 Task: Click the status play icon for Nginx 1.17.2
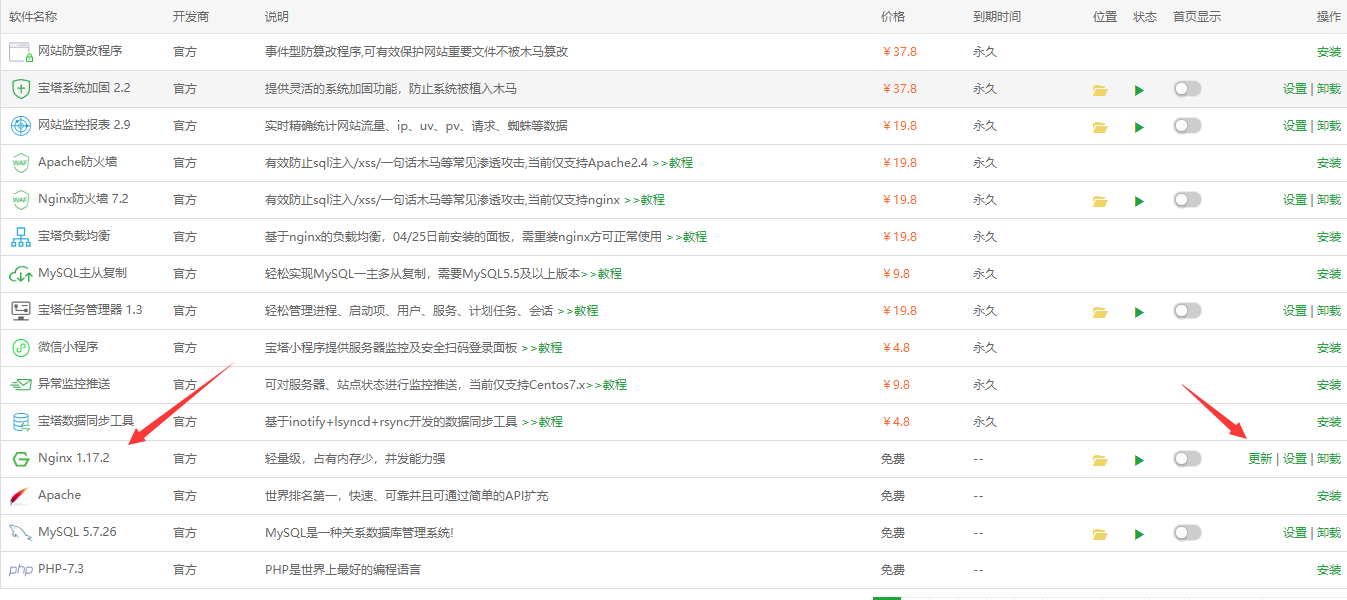tap(1139, 460)
